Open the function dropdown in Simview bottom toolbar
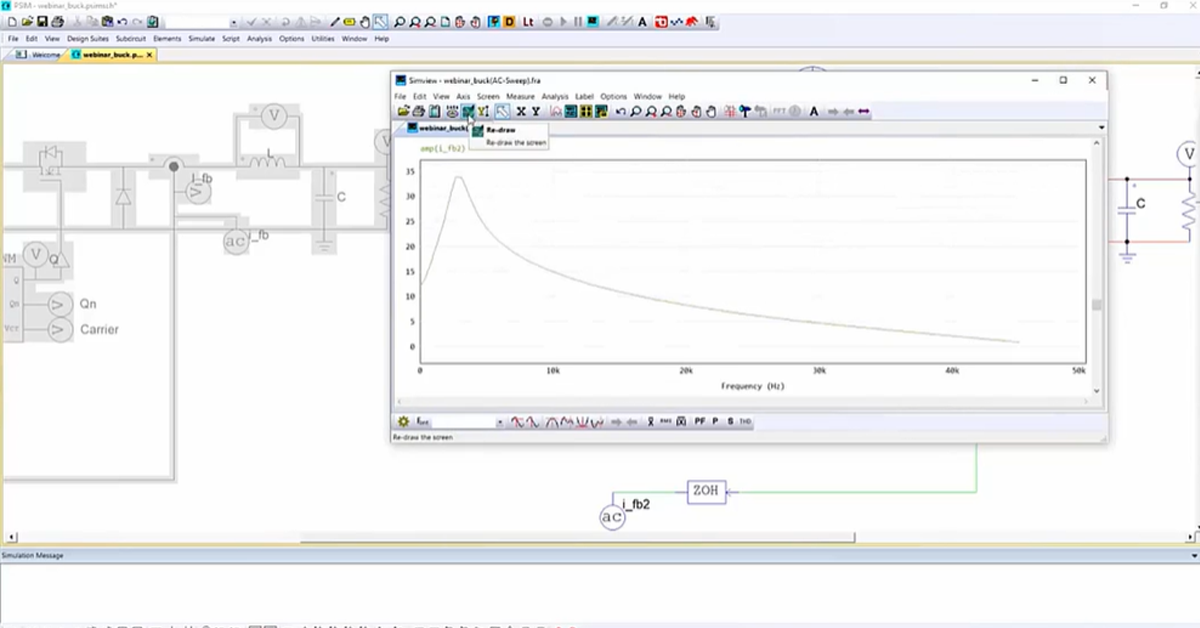 (x=498, y=422)
